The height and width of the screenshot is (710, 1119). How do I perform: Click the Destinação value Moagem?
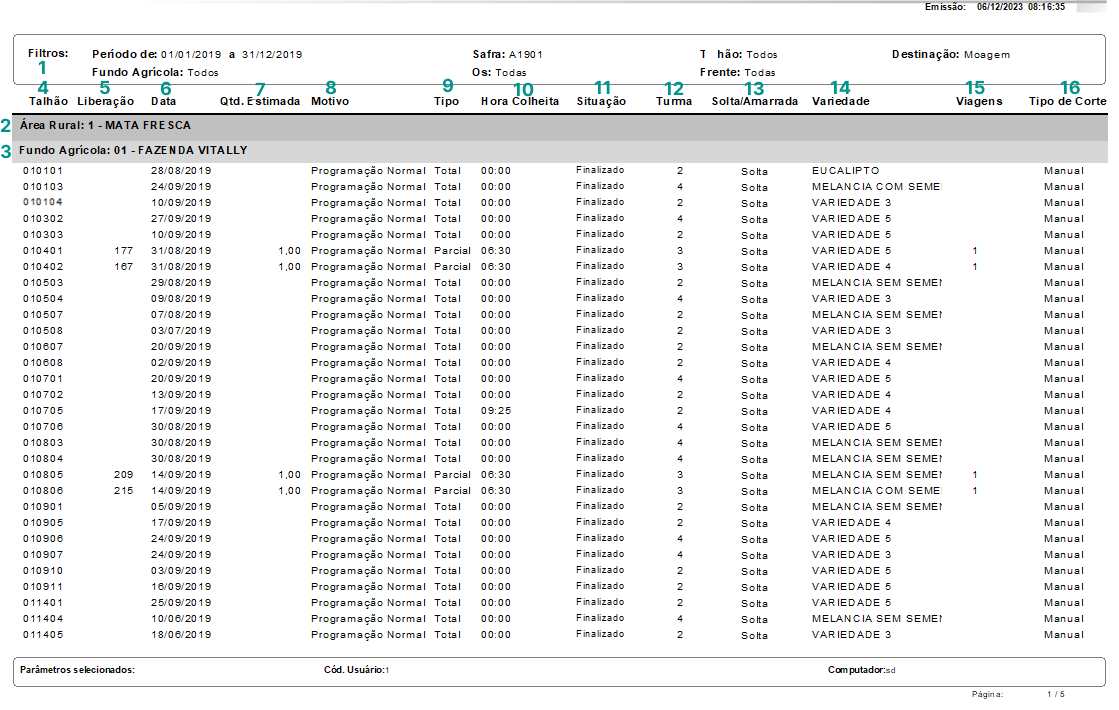pos(987,54)
